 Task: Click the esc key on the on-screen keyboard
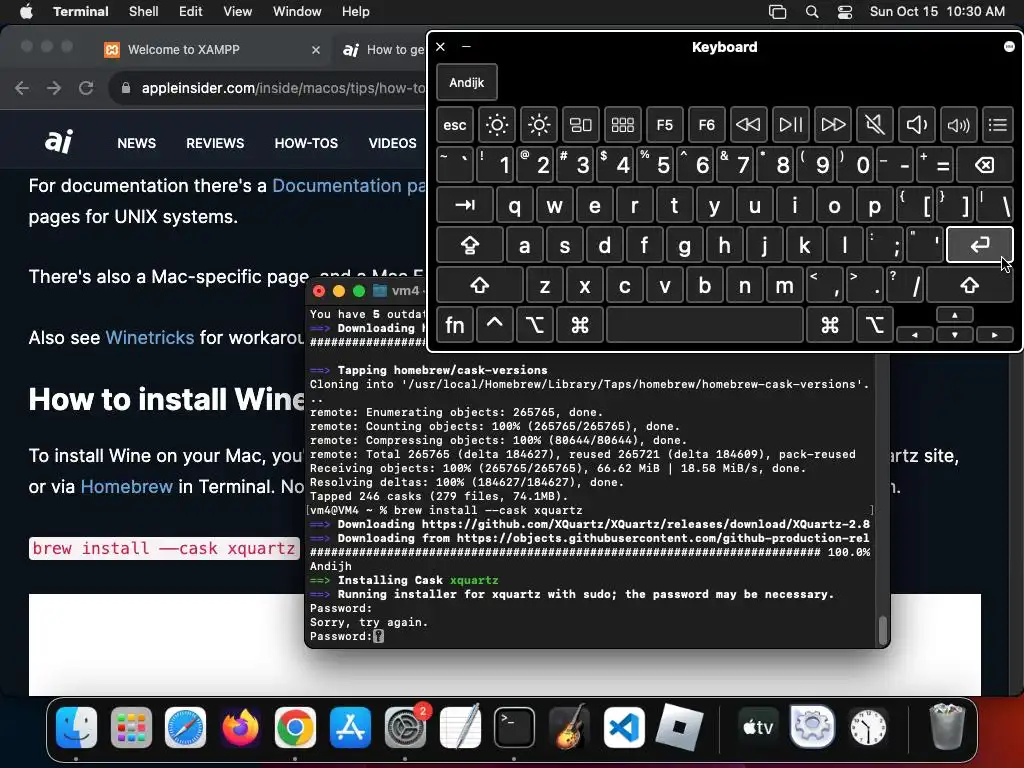click(455, 125)
